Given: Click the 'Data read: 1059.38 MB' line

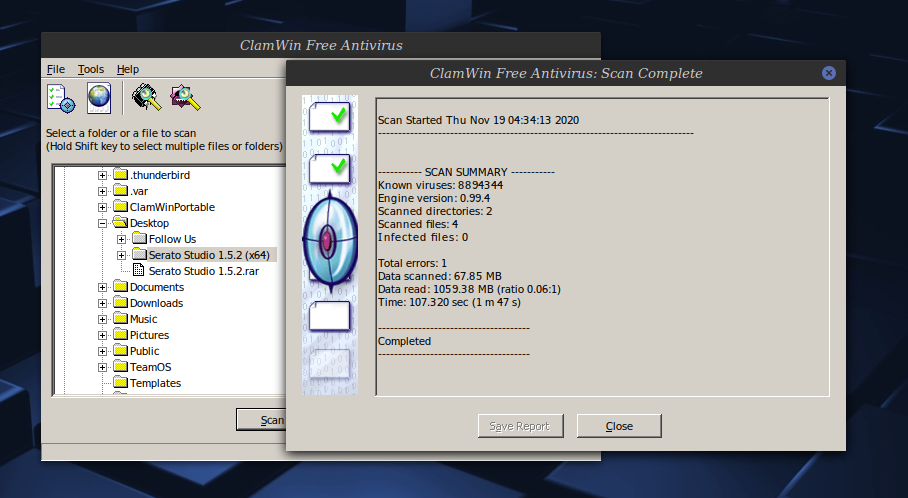Looking at the screenshot, I should (x=469, y=290).
